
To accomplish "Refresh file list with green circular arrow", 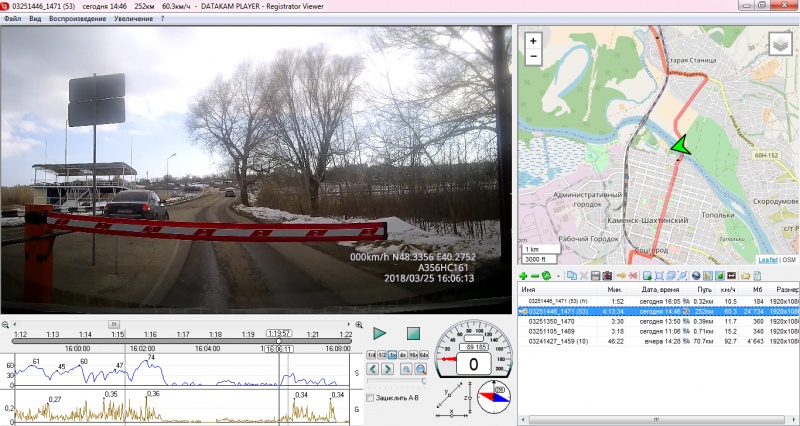I will (x=546, y=275).
